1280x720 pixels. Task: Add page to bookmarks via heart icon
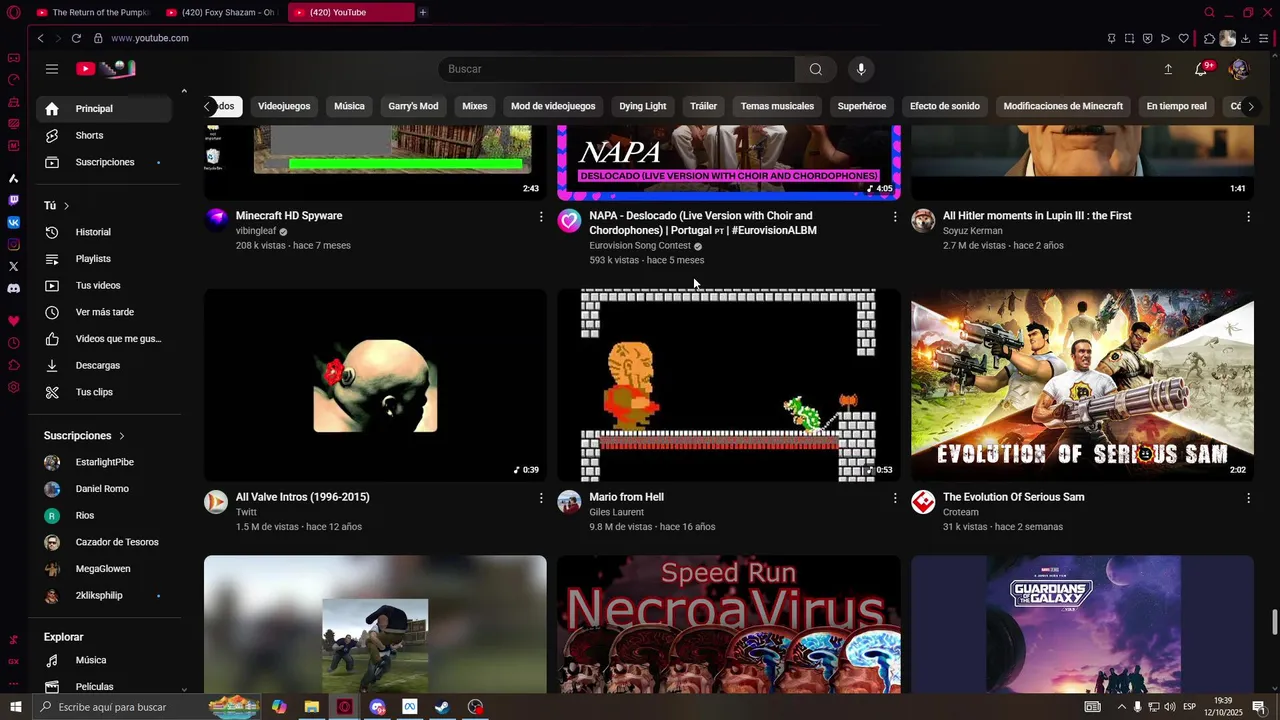[1183, 38]
